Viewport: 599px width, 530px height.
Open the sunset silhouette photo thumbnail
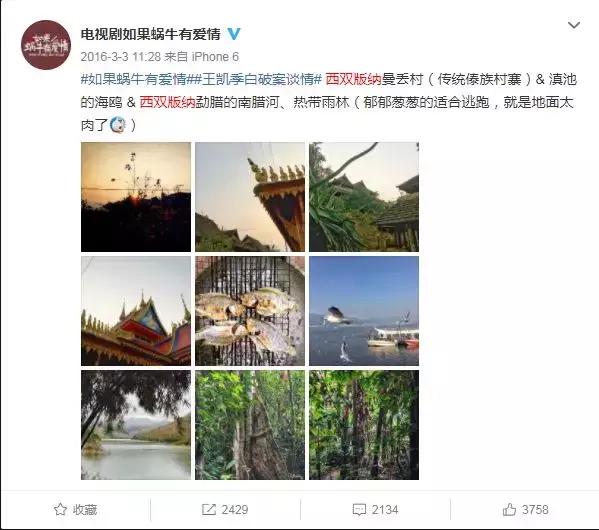pyautogui.click(x=136, y=197)
